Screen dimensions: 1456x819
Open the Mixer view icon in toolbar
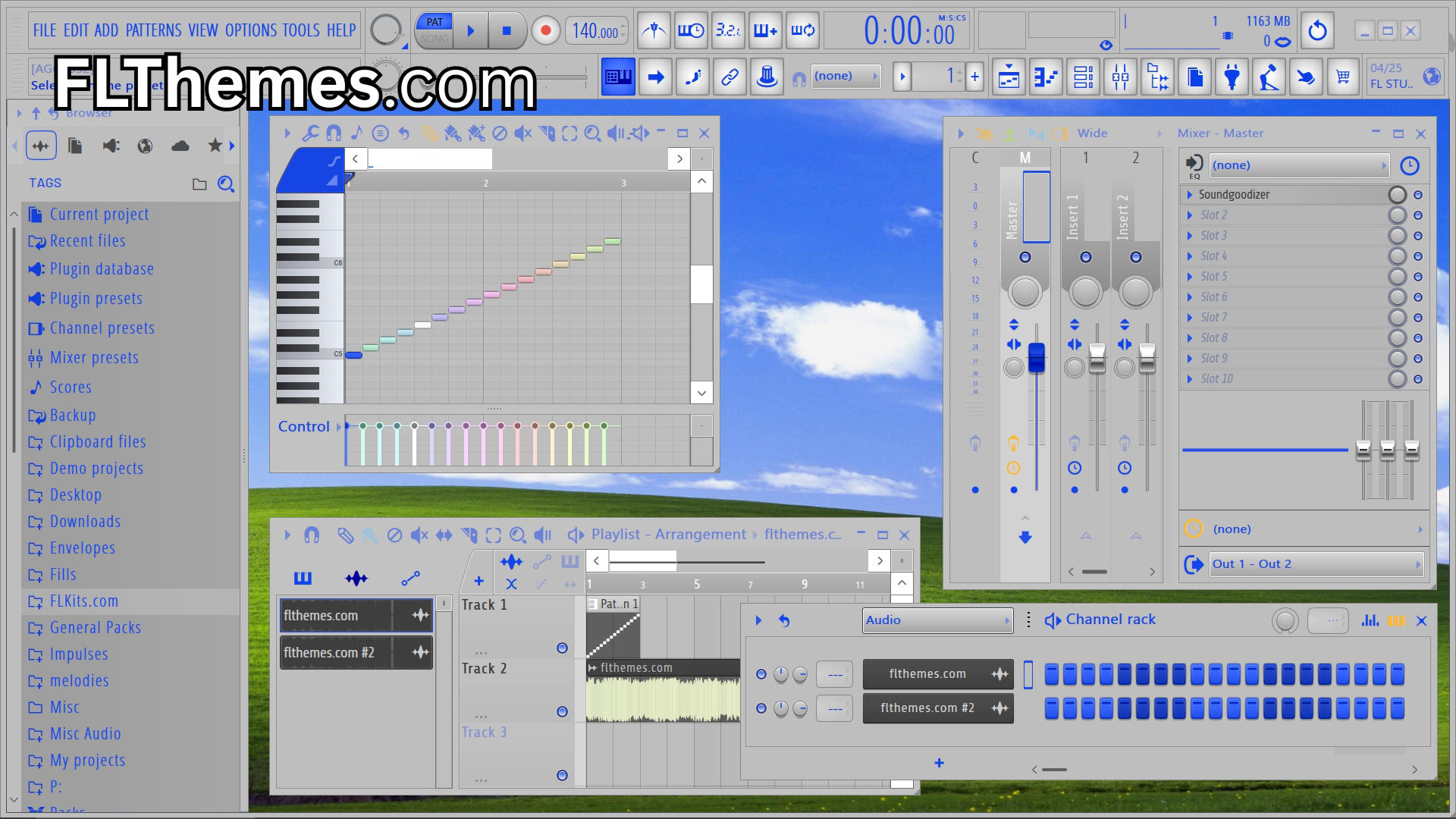[x=1120, y=77]
